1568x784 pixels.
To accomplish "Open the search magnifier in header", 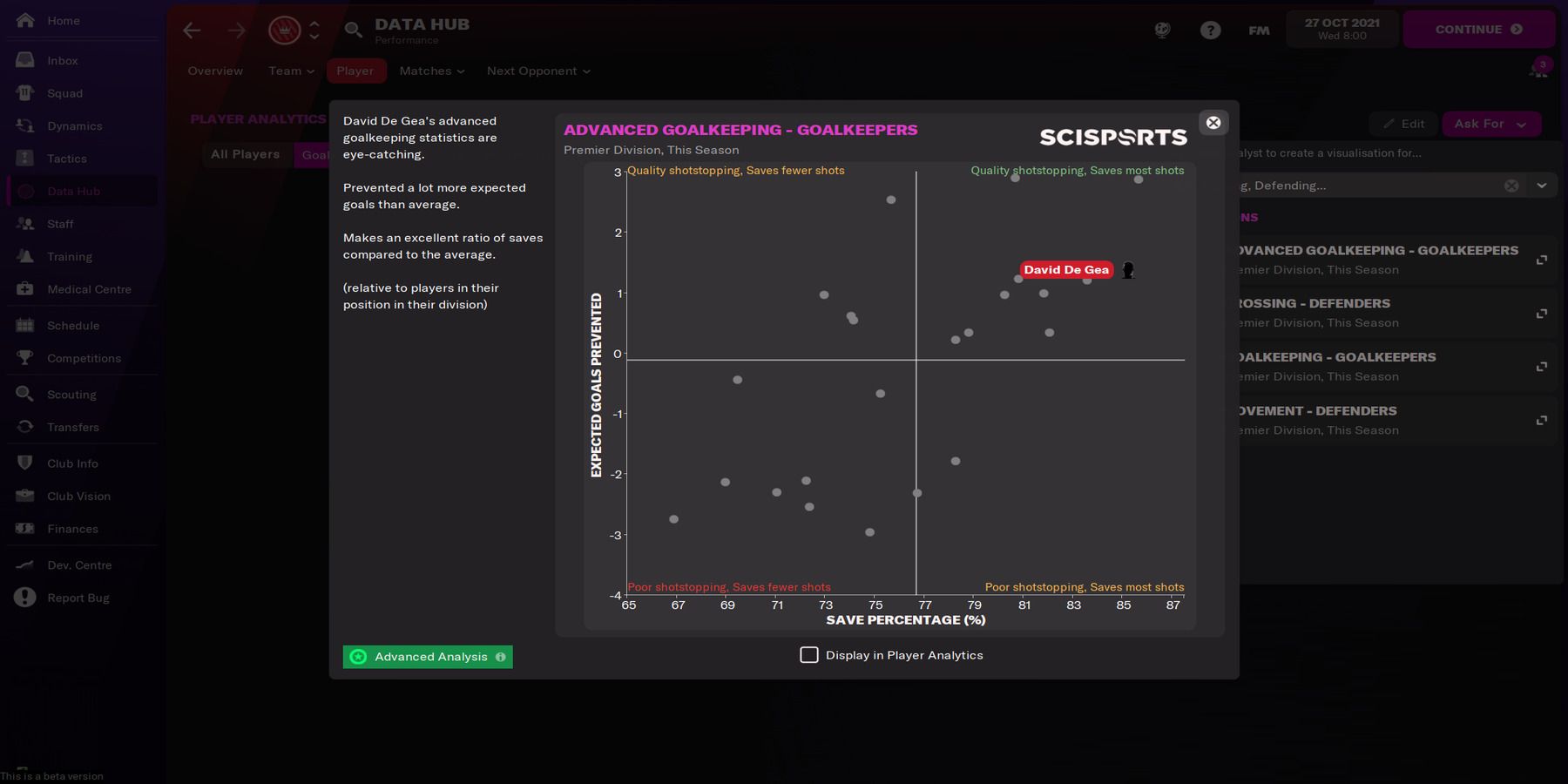I will pyautogui.click(x=353, y=30).
